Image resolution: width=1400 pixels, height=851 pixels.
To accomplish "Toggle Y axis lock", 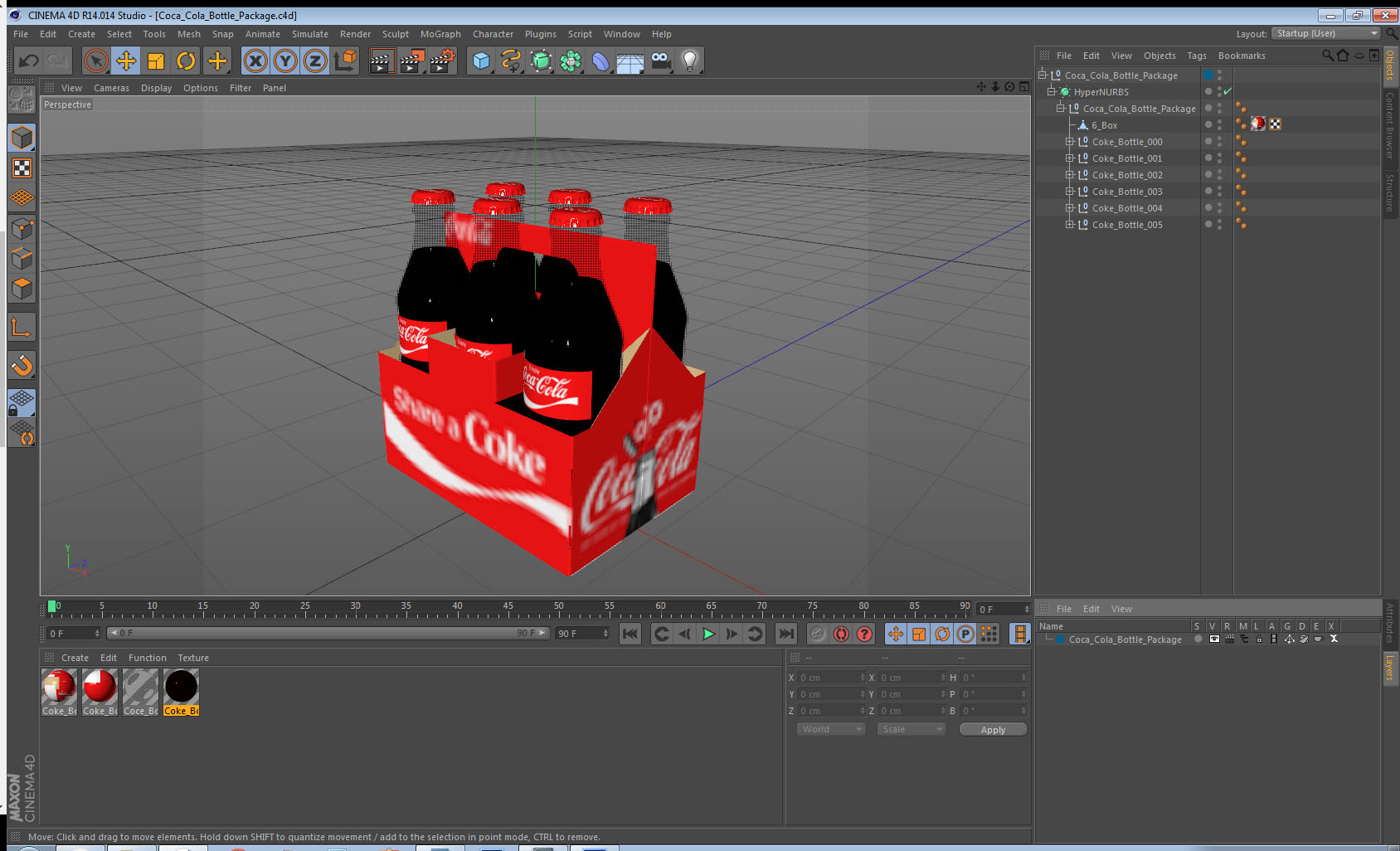I will click(285, 61).
